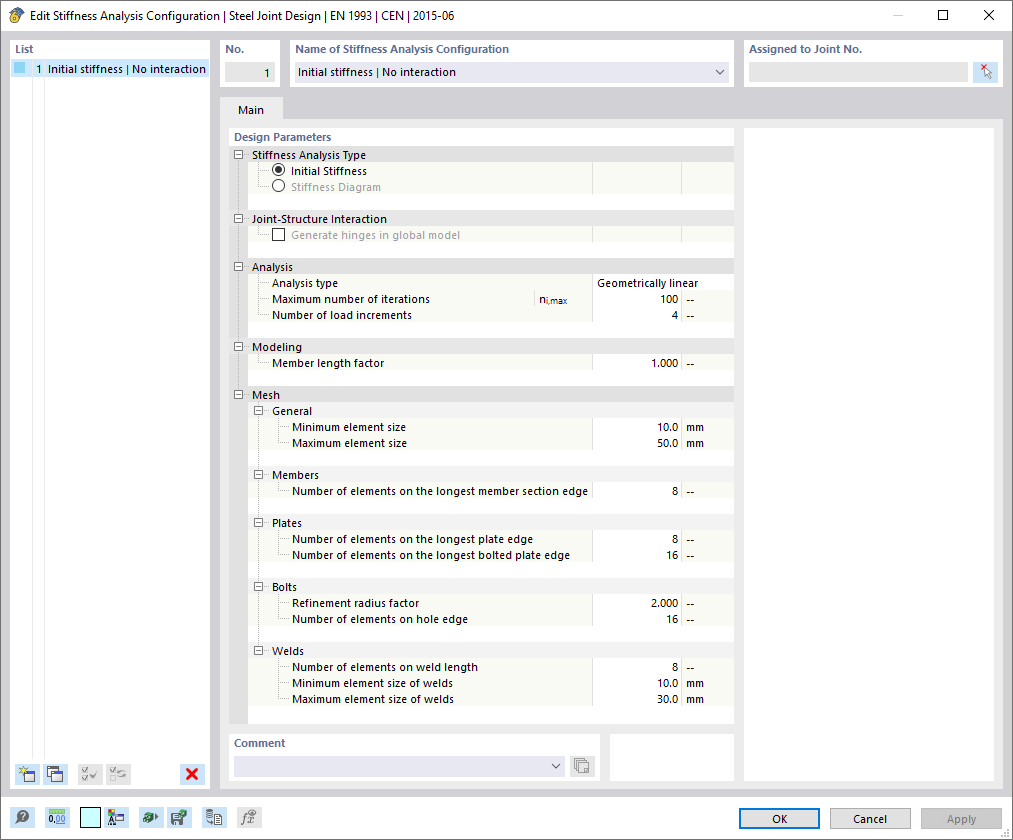Screen dimensions: 1013x840
Task: Collapse the Analysis section
Action: 238,266
